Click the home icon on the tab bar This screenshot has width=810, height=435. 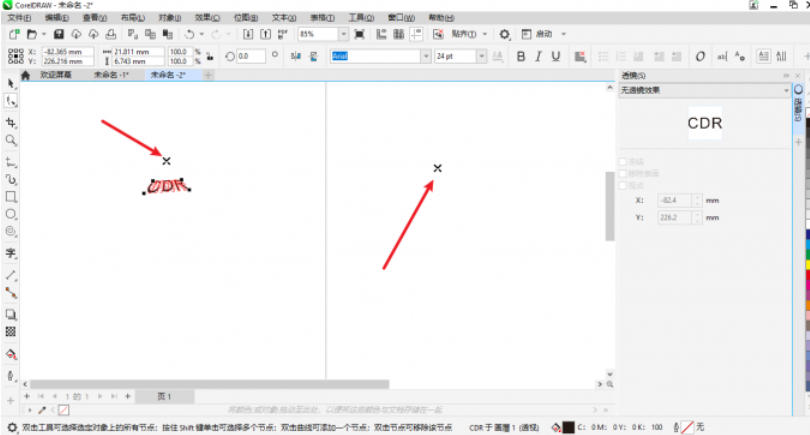pyautogui.click(x=25, y=75)
